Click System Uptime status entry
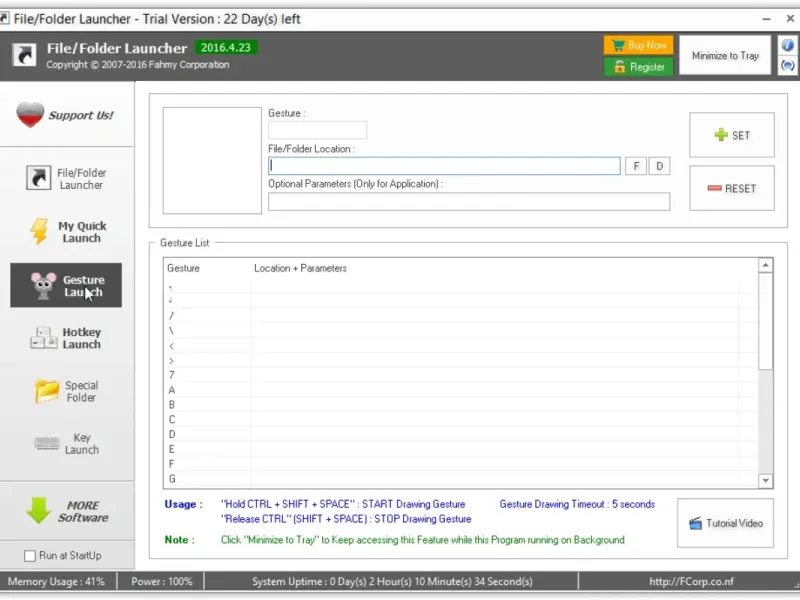The width and height of the screenshot is (800, 600). (392, 582)
